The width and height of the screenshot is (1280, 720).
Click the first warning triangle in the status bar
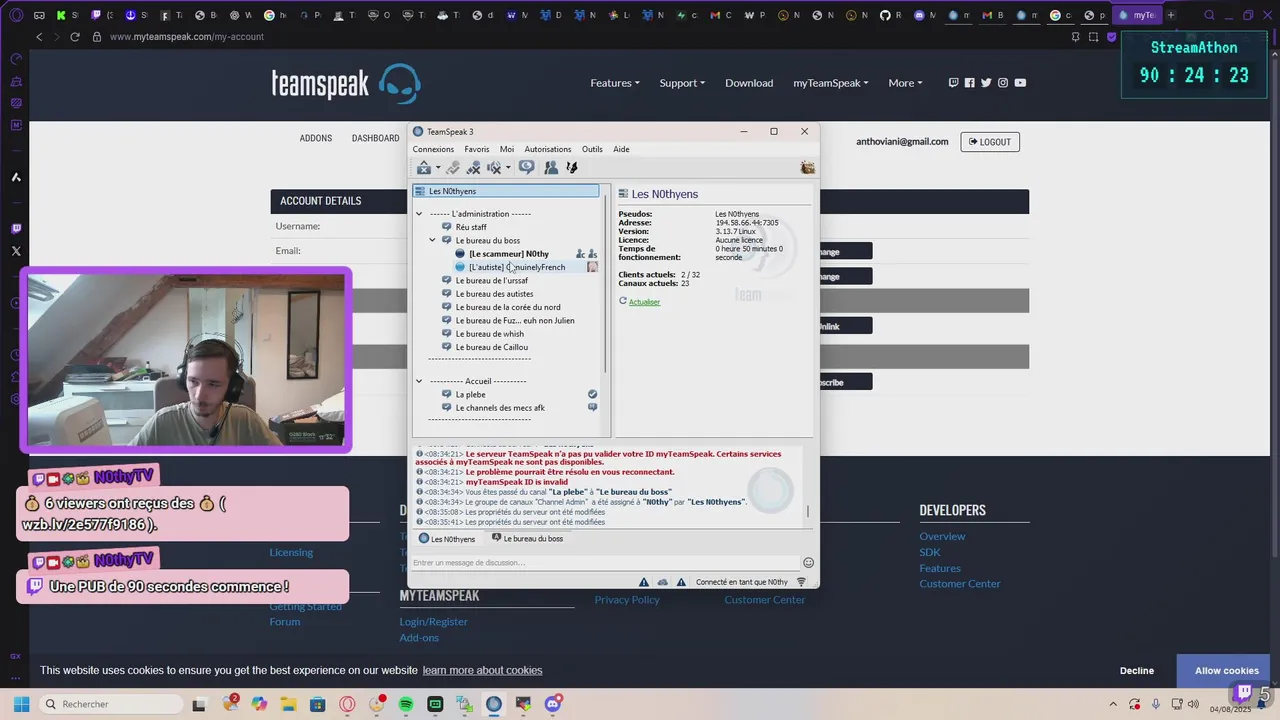(x=644, y=582)
